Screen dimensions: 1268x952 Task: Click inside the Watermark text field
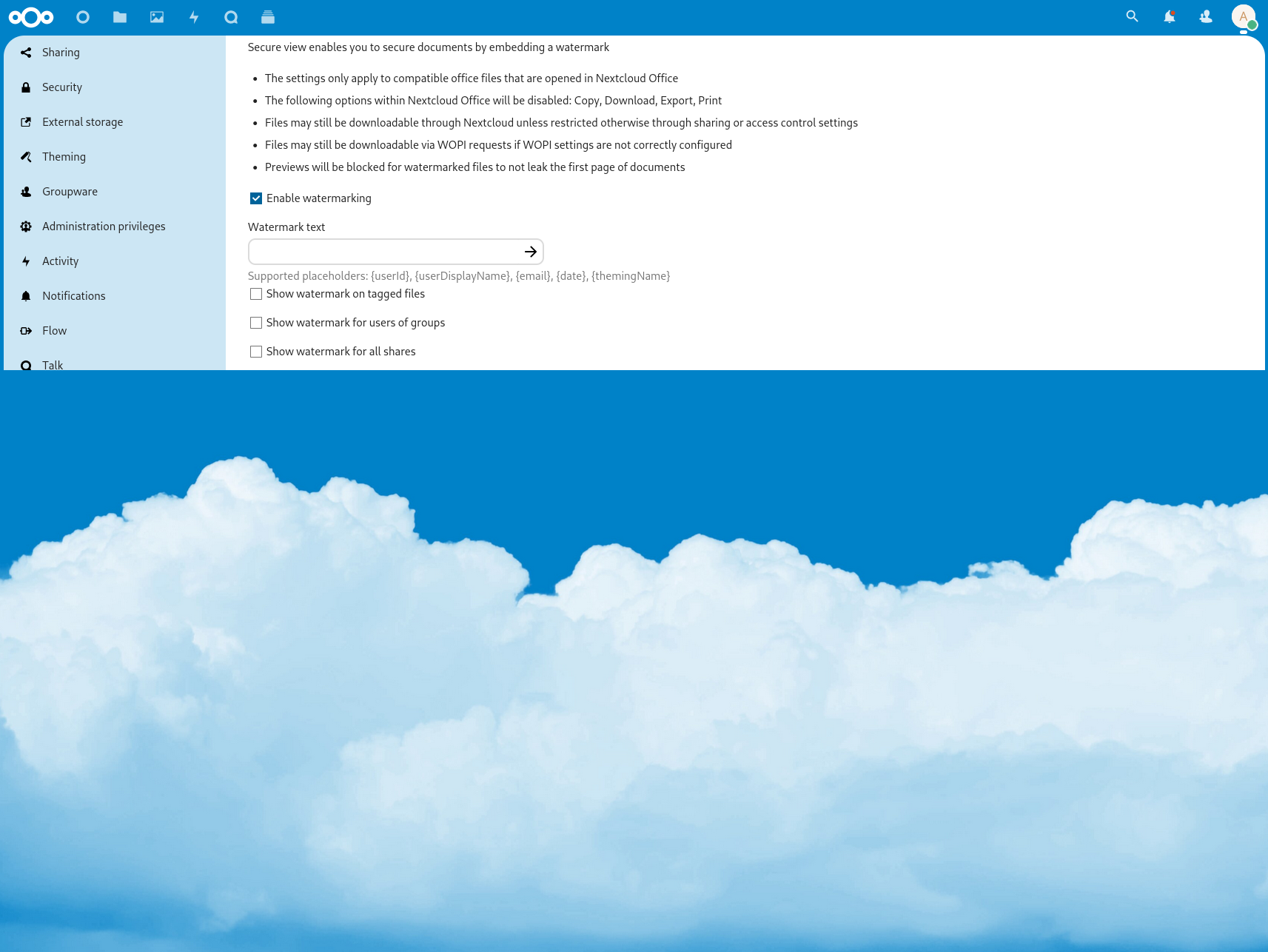(385, 252)
